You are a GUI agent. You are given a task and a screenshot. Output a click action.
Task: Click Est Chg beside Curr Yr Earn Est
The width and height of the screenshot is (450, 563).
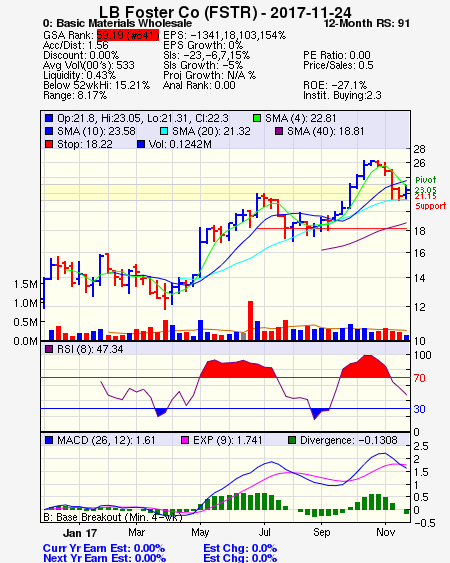point(240,548)
